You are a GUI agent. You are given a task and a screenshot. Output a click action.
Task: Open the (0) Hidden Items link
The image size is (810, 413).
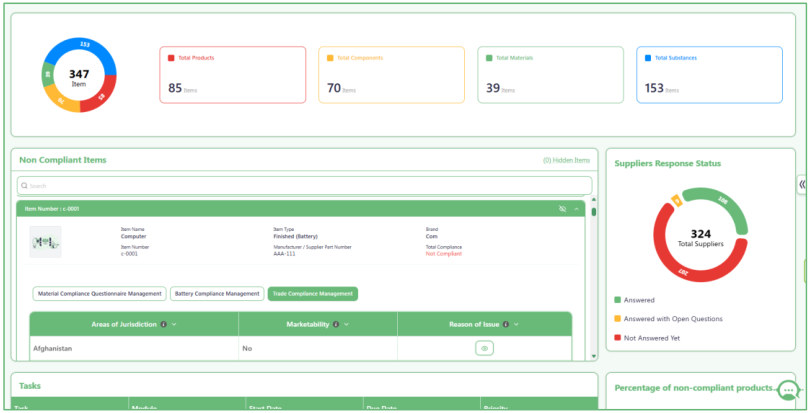tap(566, 160)
